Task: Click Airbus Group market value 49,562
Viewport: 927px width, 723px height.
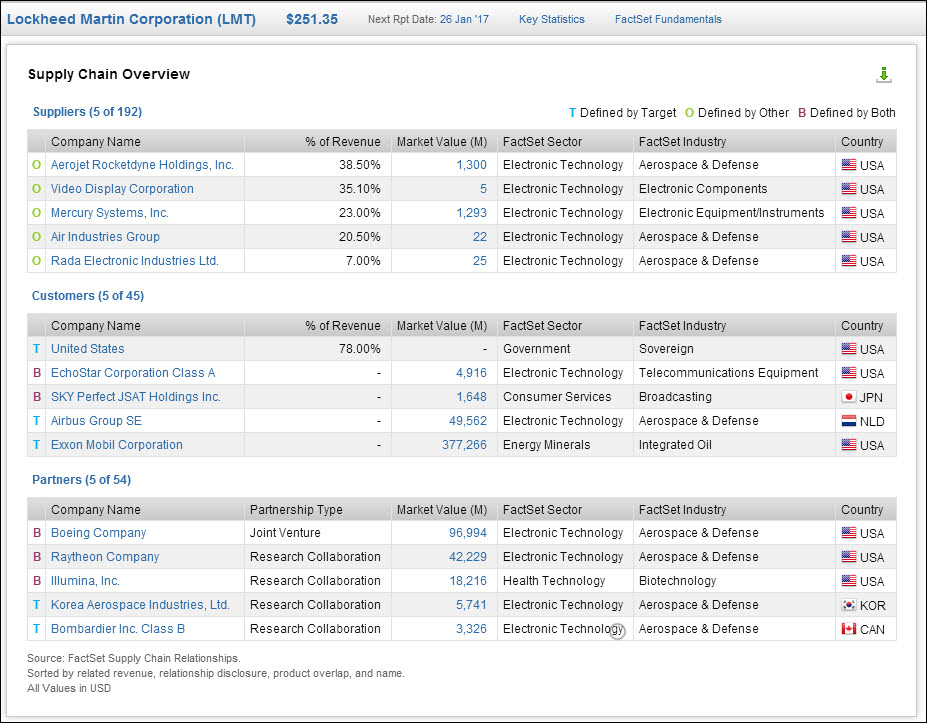Action: click(468, 421)
